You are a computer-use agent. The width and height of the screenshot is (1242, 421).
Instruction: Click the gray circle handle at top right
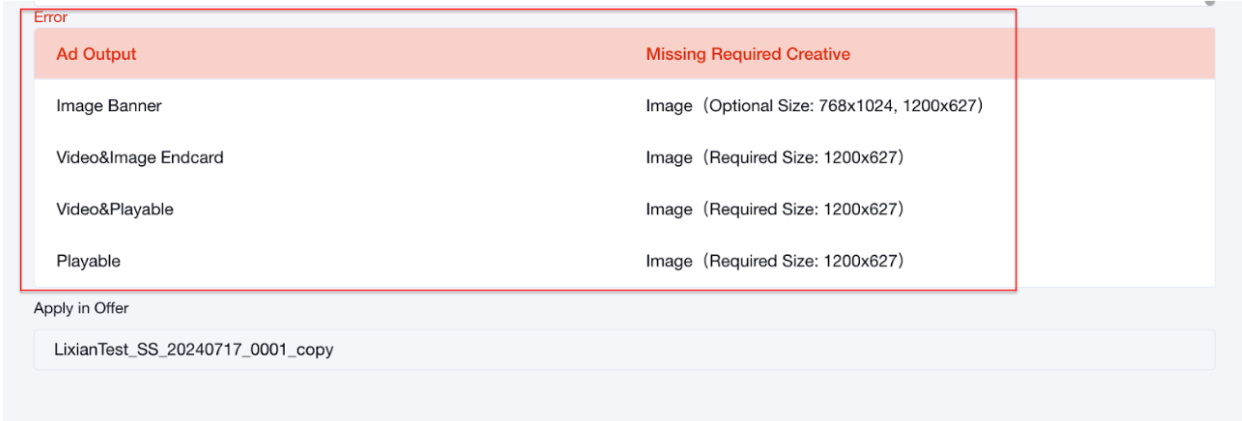[x=1210, y=3]
